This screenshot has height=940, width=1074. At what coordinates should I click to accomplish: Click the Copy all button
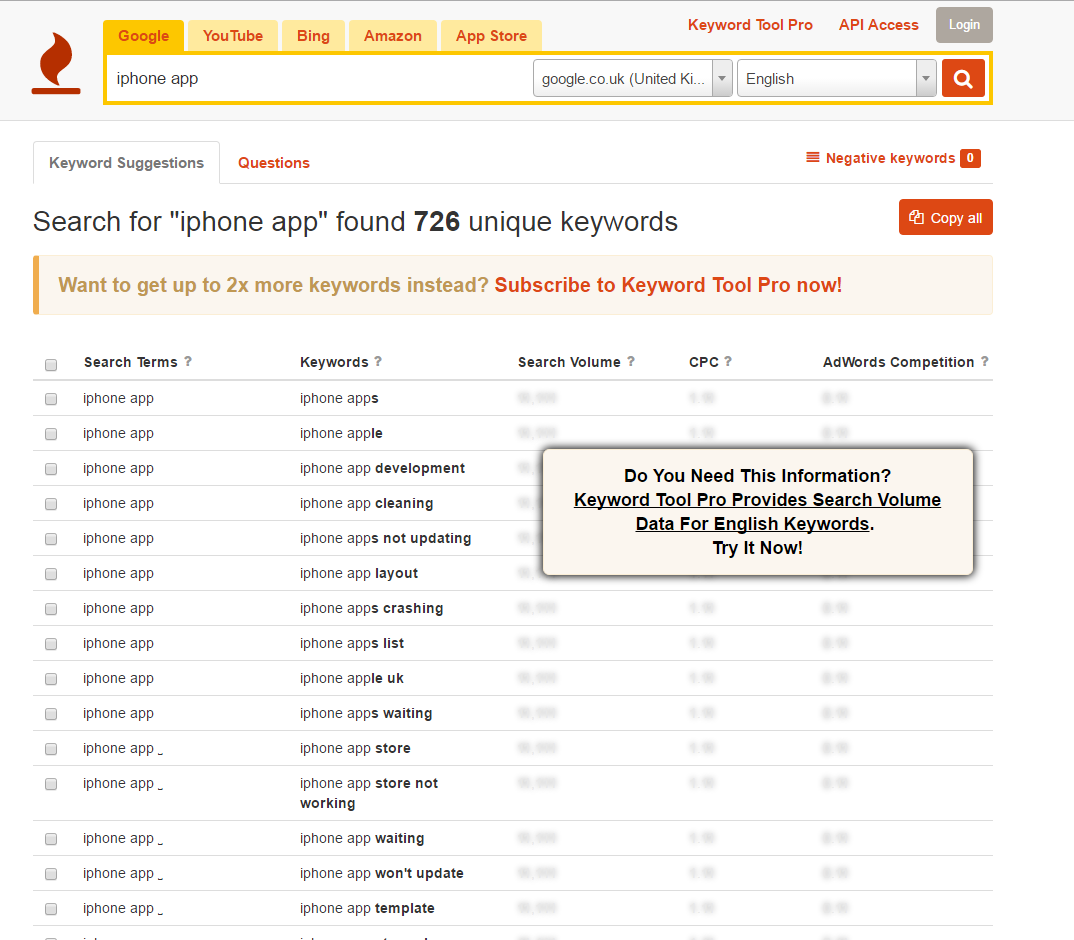(x=945, y=217)
